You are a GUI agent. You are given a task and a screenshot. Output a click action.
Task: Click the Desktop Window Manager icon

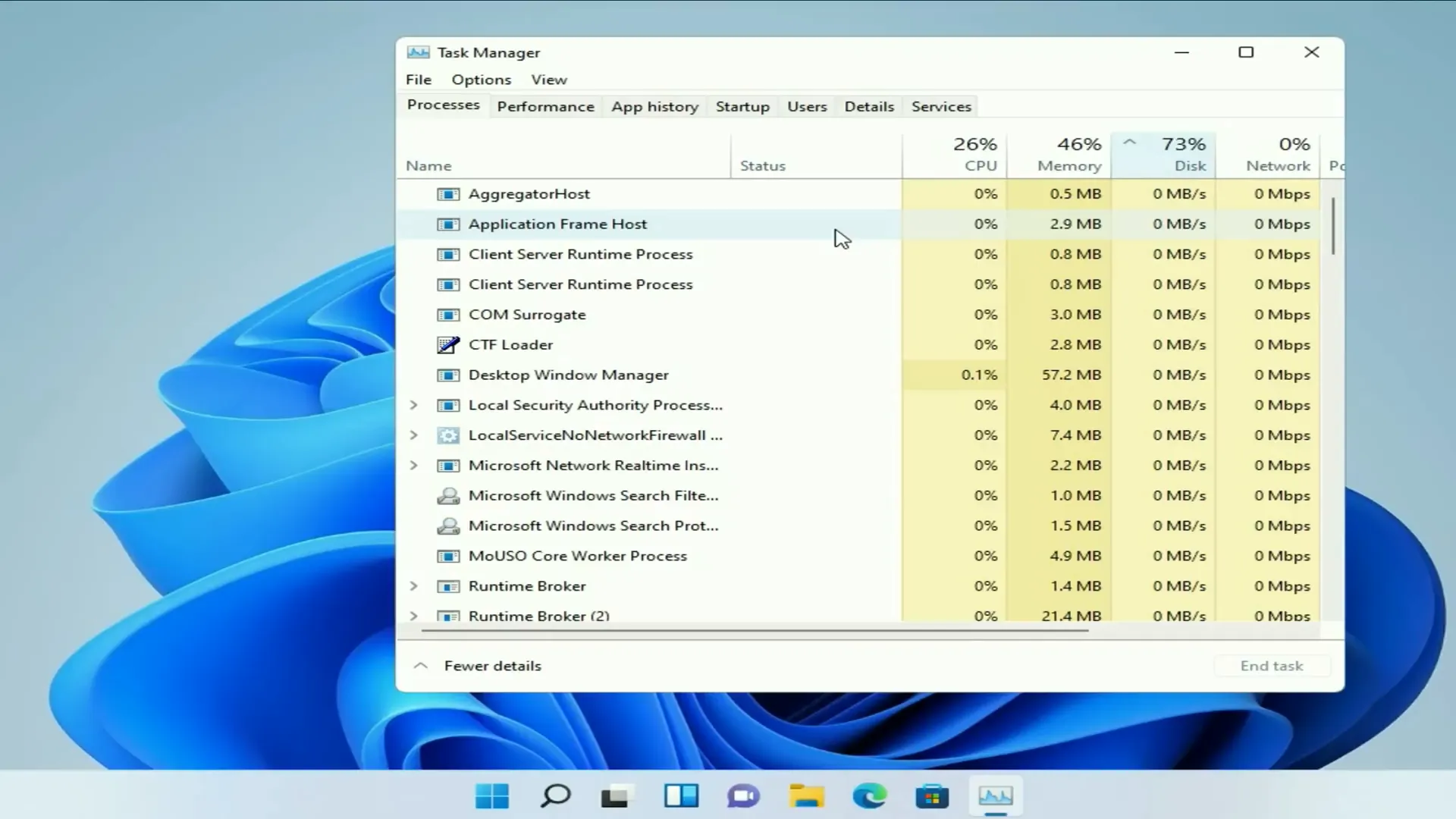click(x=448, y=375)
